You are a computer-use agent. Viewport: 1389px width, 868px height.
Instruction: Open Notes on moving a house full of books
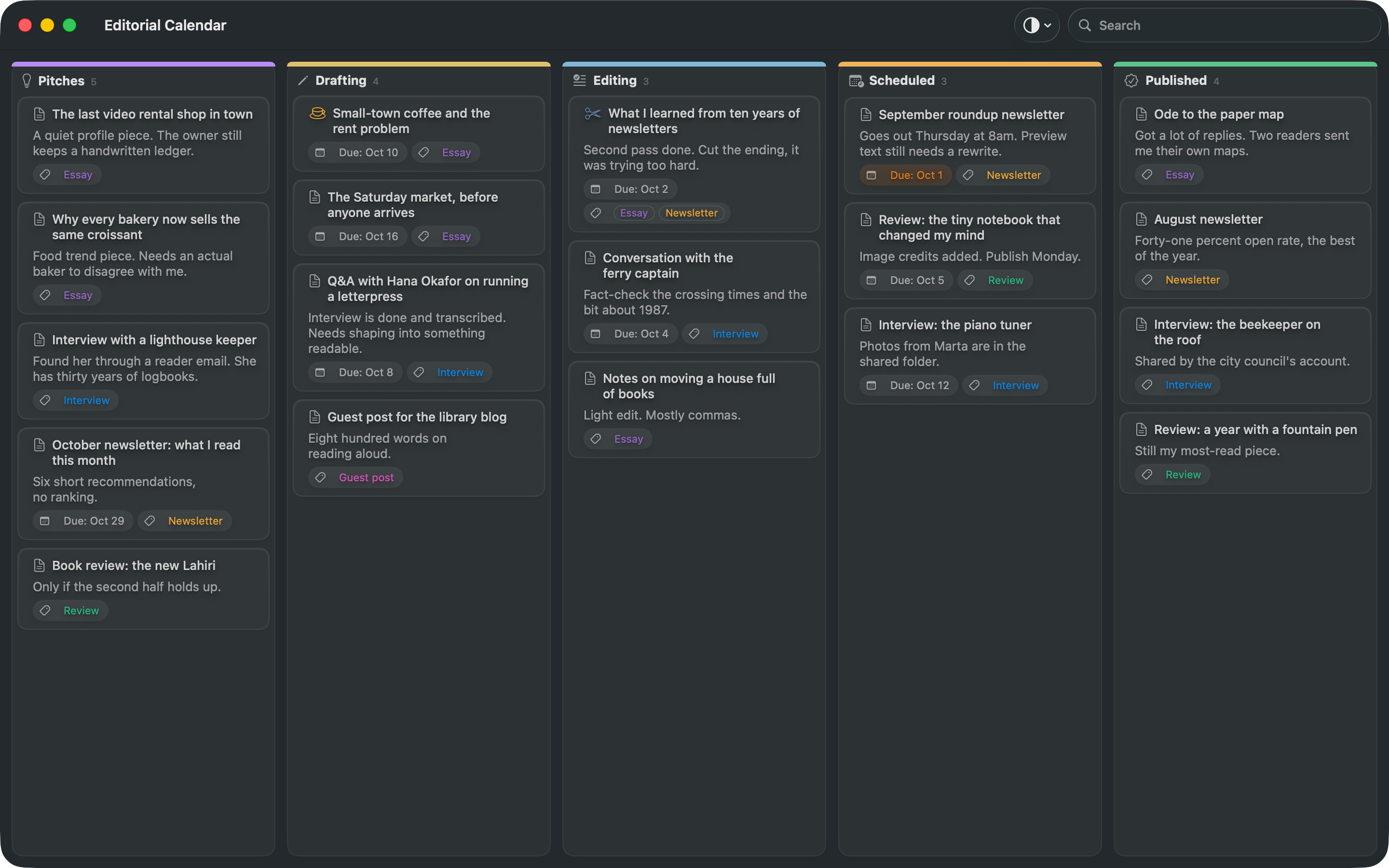(x=694, y=409)
